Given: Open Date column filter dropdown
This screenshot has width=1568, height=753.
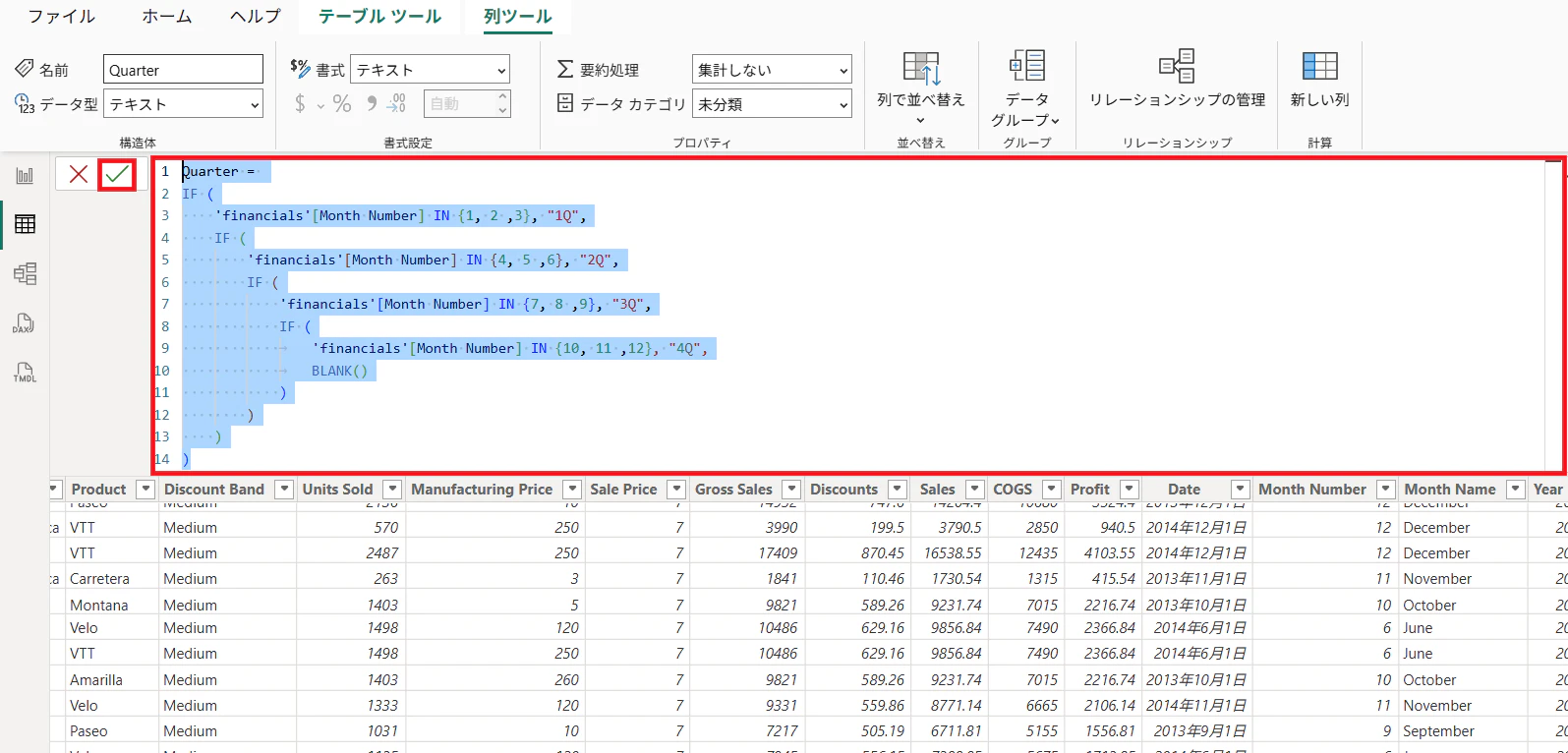Looking at the screenshot, I should (x=1241, y=489).
